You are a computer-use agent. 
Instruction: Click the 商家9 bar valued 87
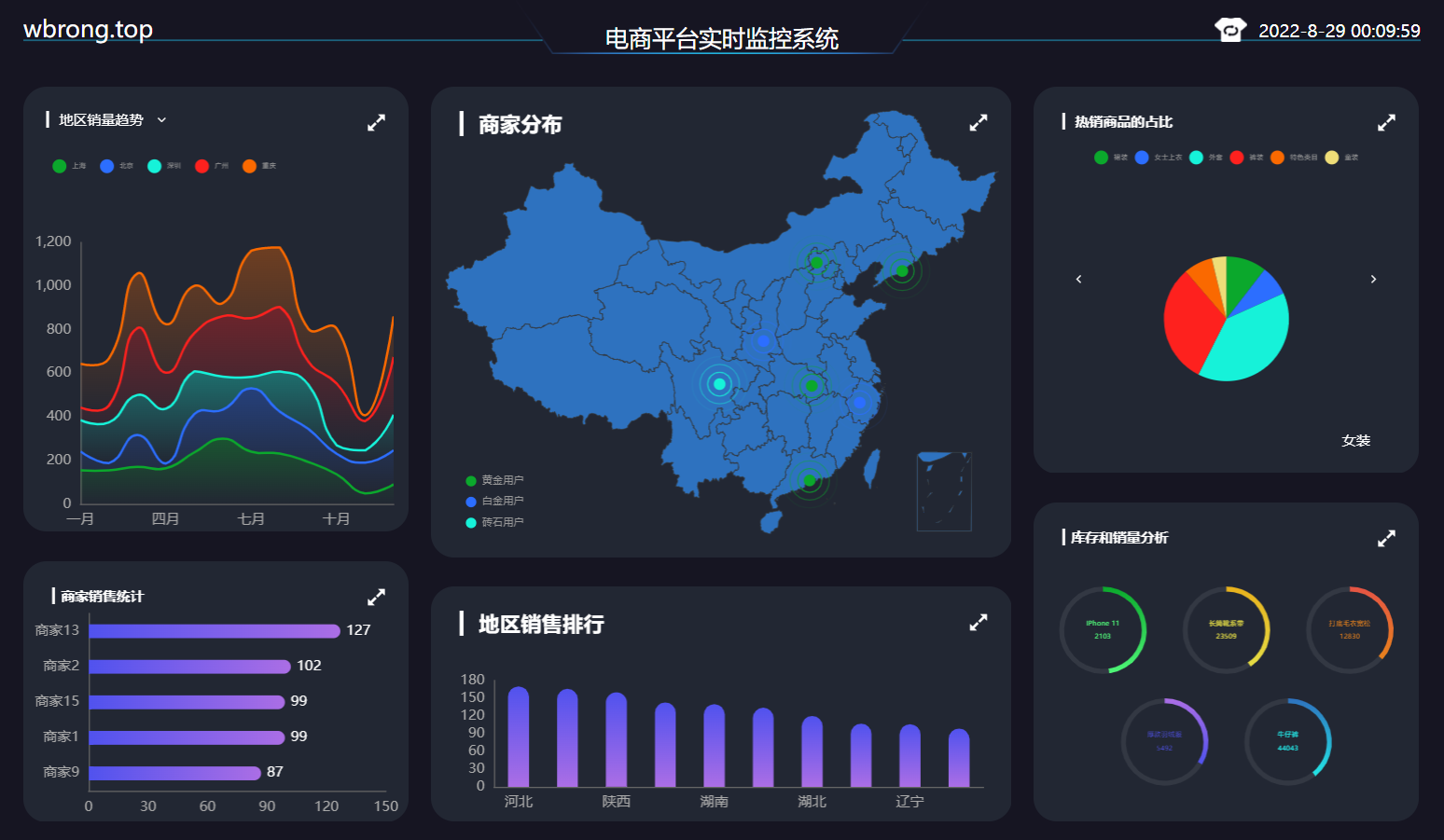[175, 773]
